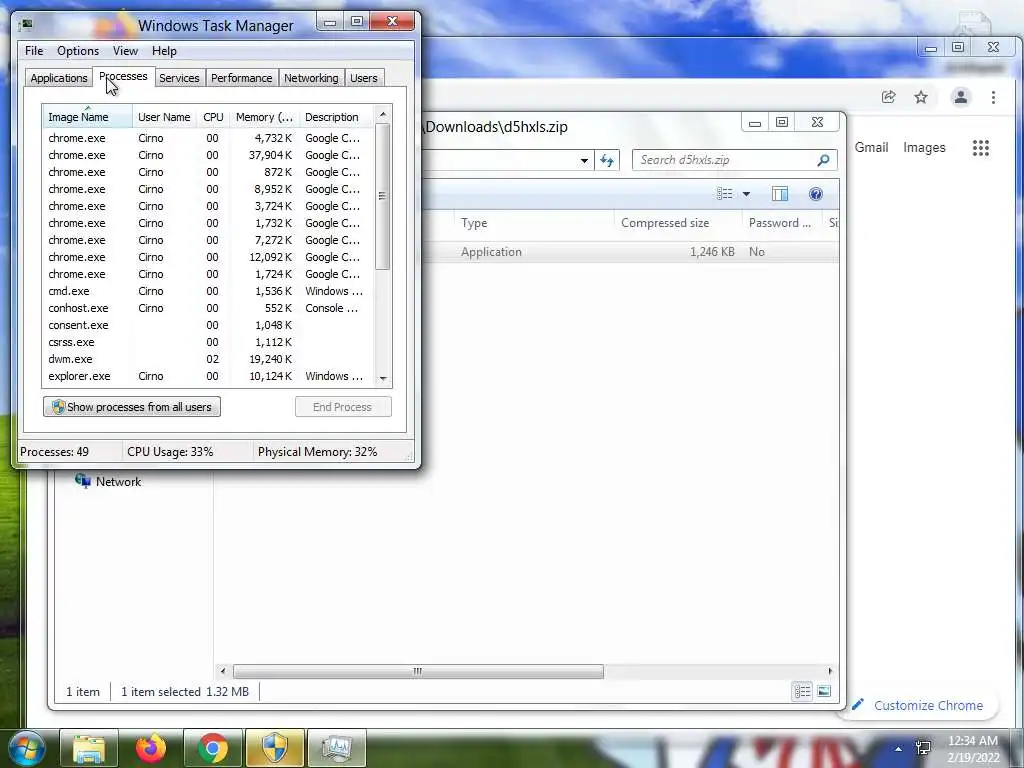Switch to the Users tab
This screenshot has height=768, width=1024.
(x=363, y=78)
